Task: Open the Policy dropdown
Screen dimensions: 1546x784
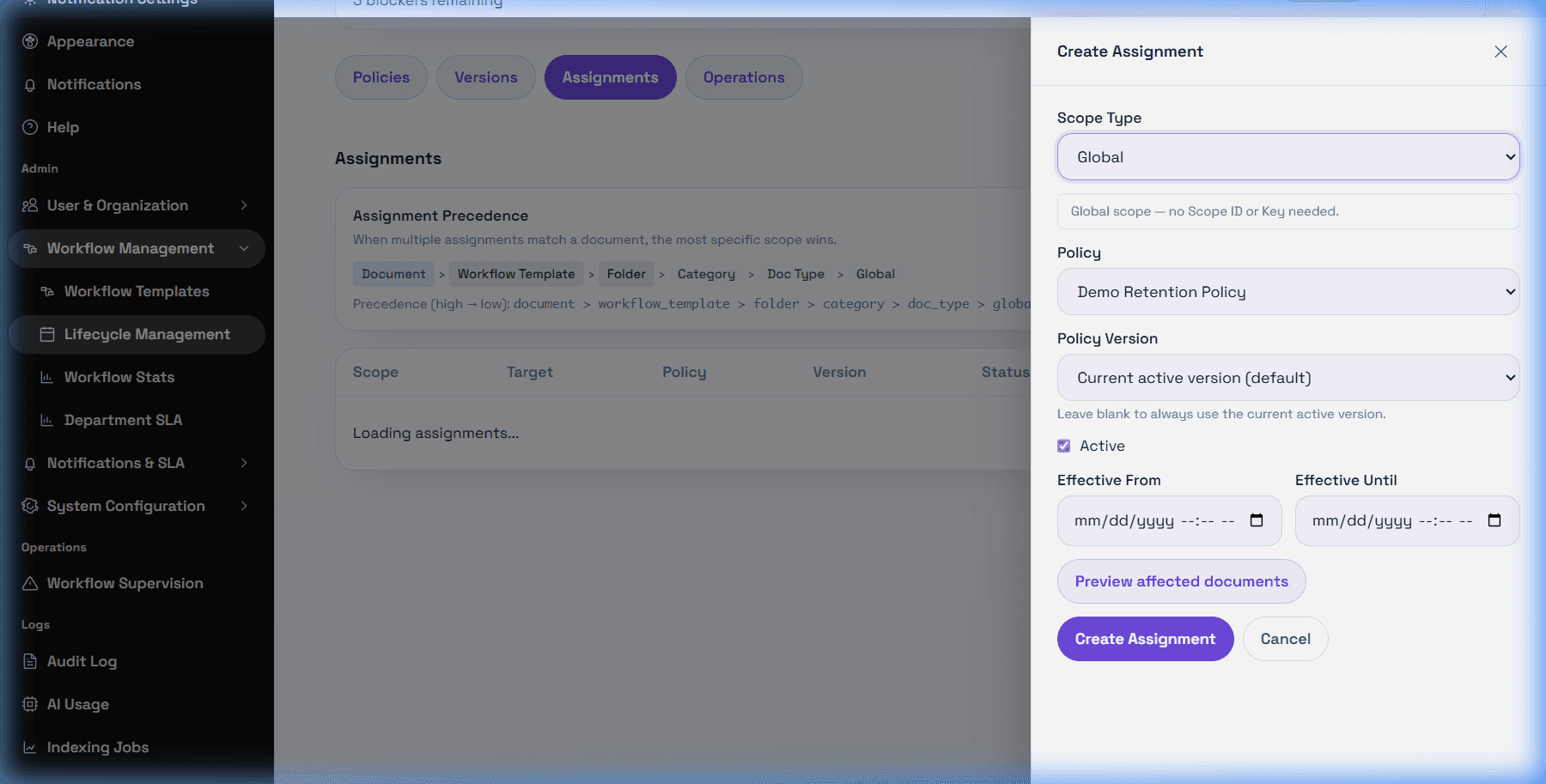Action: coord(1288,291)
